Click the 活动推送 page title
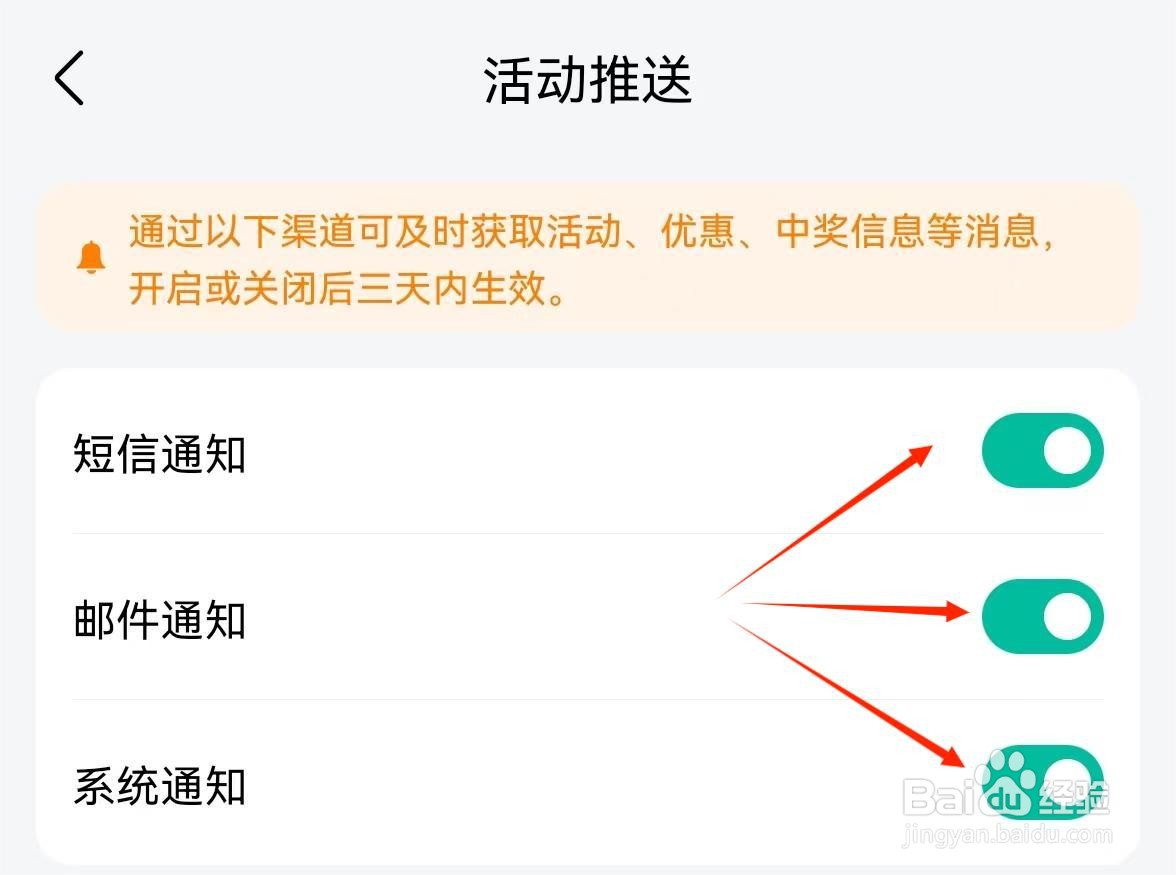Image resolution: width=1176 pixels, height=875 pixels. [x=588, y=80]
